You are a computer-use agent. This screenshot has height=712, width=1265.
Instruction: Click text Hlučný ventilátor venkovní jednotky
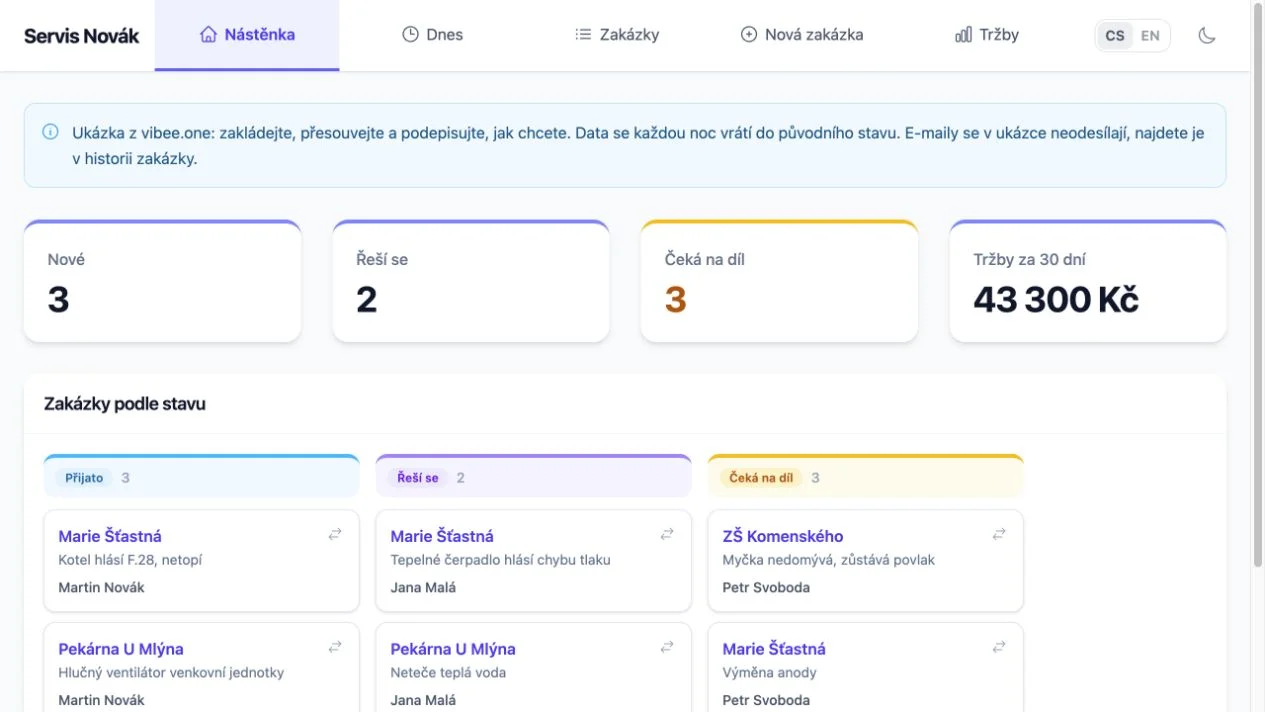click(171, 673)
